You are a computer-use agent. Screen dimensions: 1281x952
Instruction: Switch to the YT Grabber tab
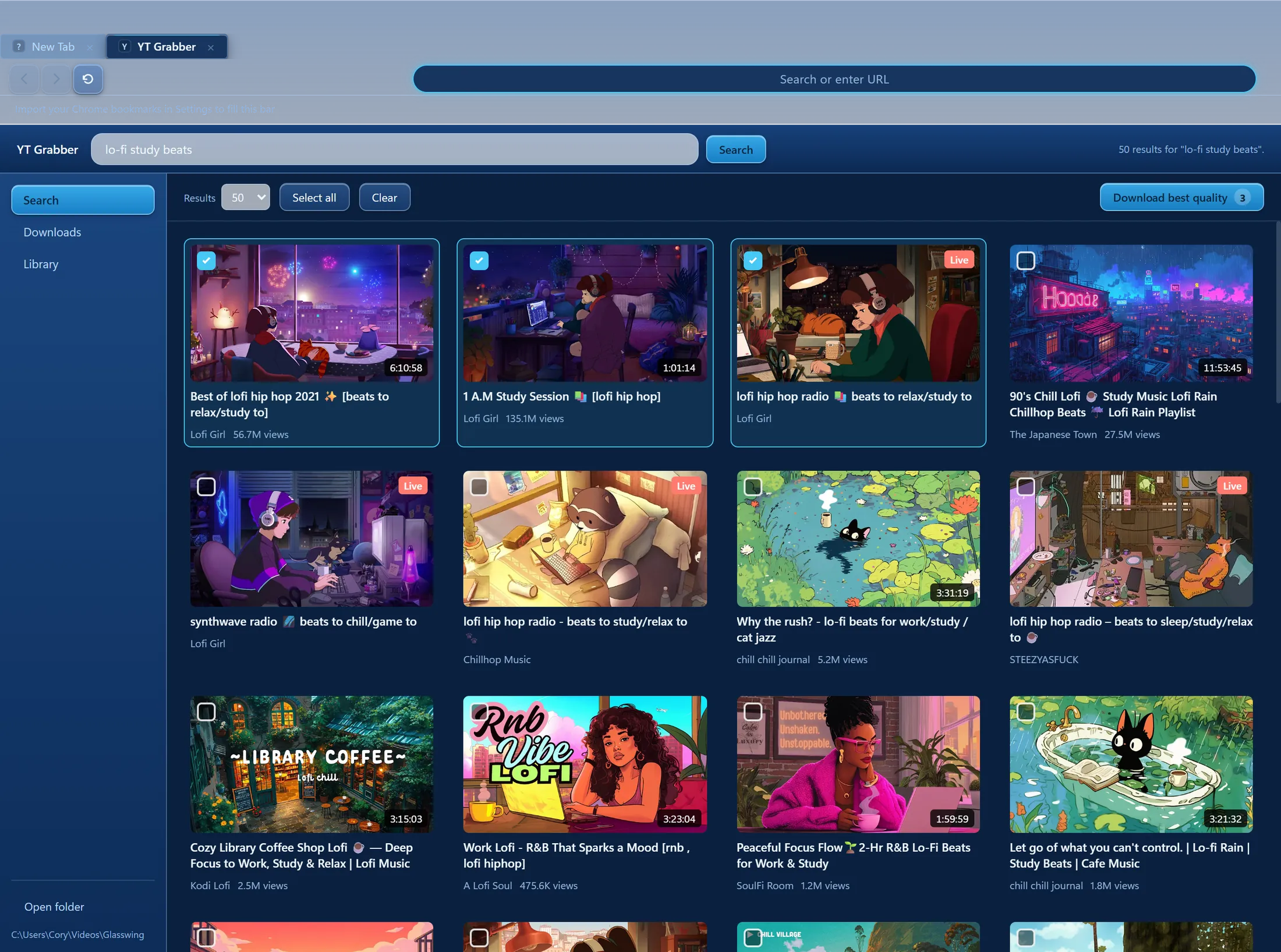pos(167,47)
